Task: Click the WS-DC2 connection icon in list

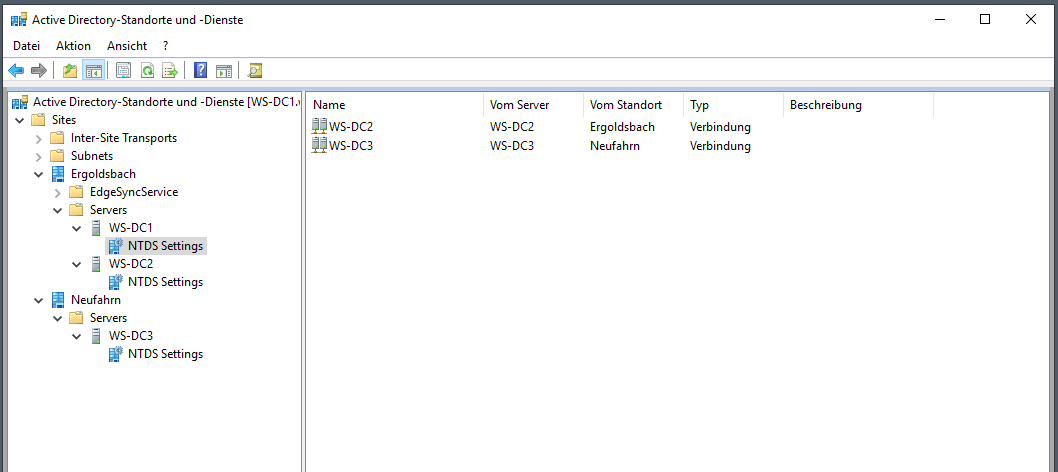Action: pyautogui.click(x=320, y=126)
